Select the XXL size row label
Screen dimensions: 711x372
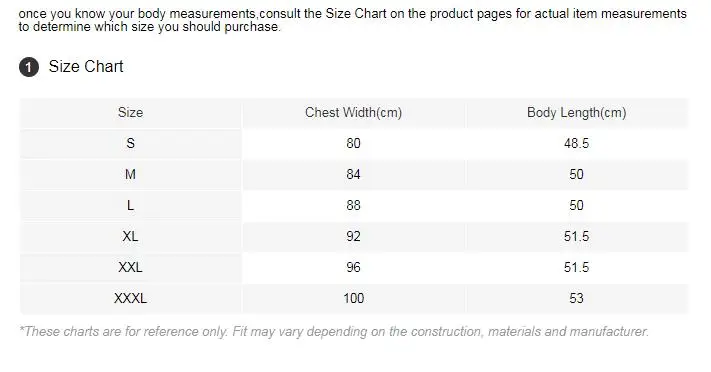[130, 267]
